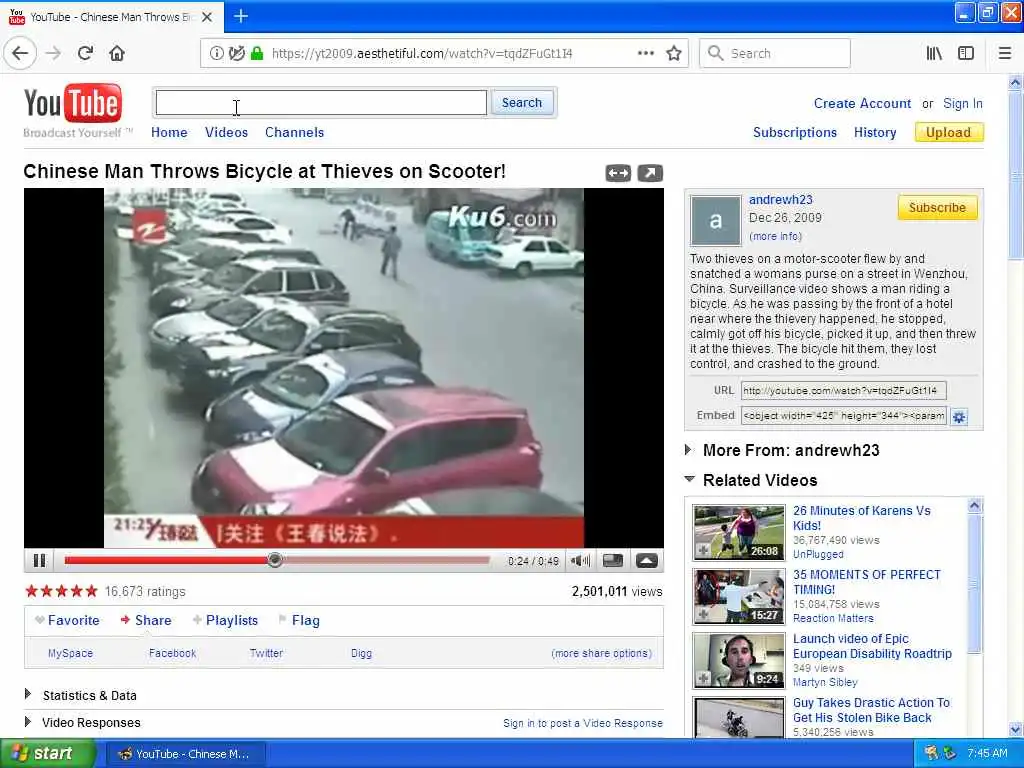Open 35 MOMENTS OF PERFECT TIMING thumbnail

coord(739,596)
